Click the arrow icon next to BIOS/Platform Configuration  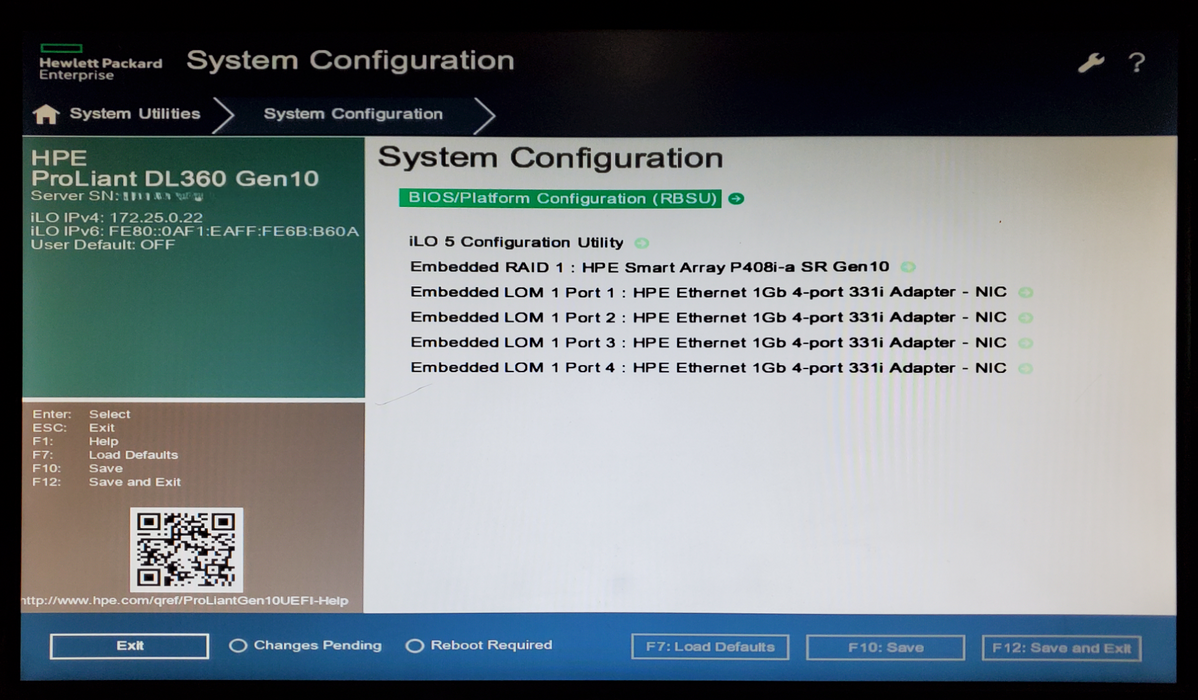pos(736,199)
